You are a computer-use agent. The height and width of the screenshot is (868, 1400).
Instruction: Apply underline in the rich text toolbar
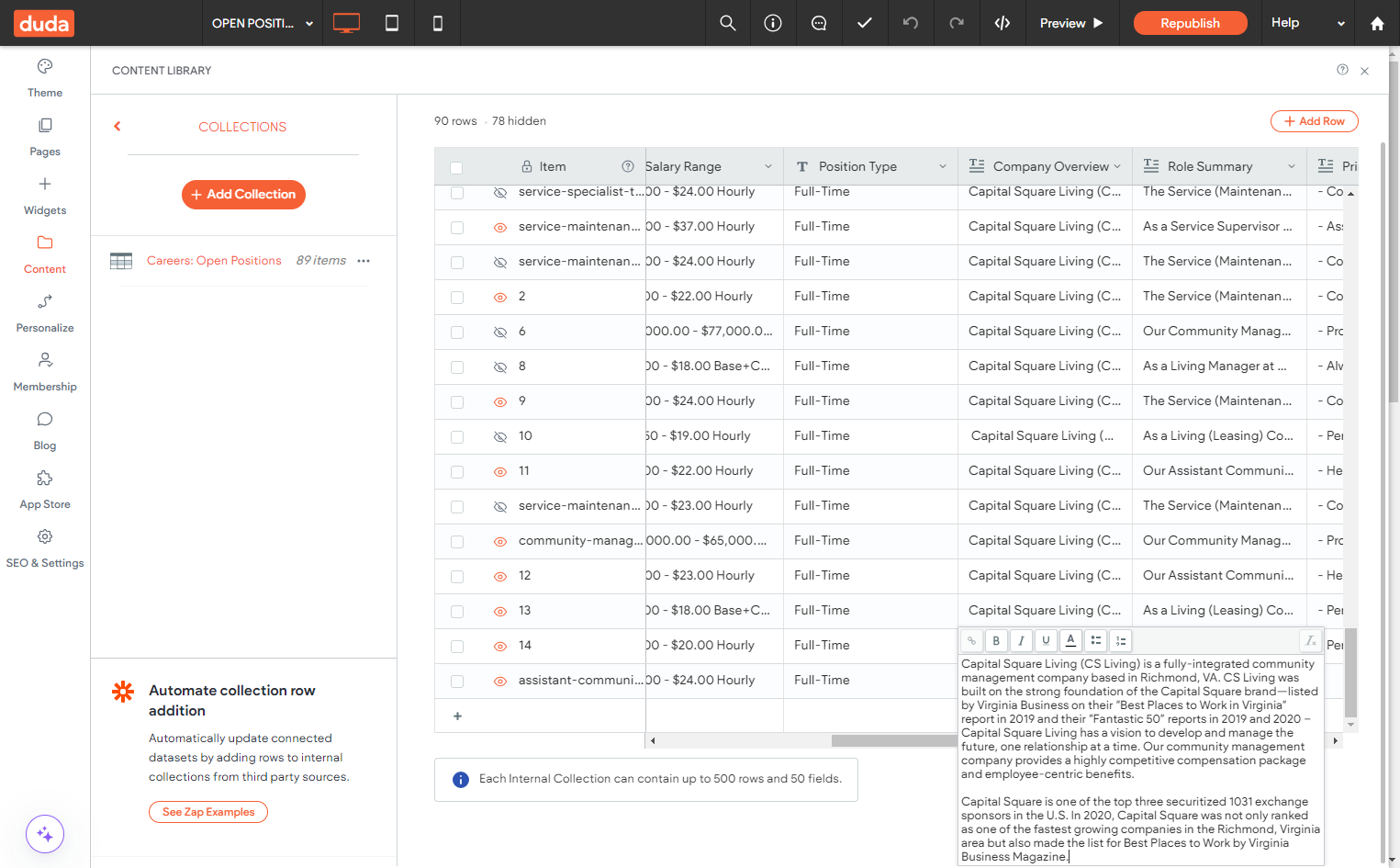point(1046,641)
